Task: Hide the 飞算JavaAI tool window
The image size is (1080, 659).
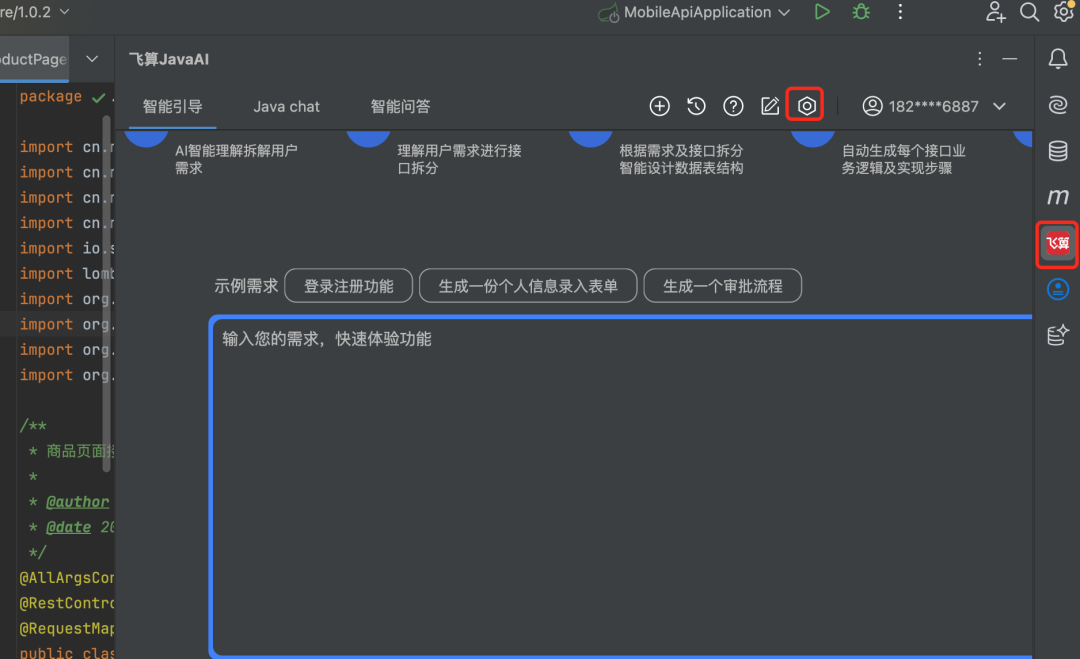Action: click(1010, 59)
